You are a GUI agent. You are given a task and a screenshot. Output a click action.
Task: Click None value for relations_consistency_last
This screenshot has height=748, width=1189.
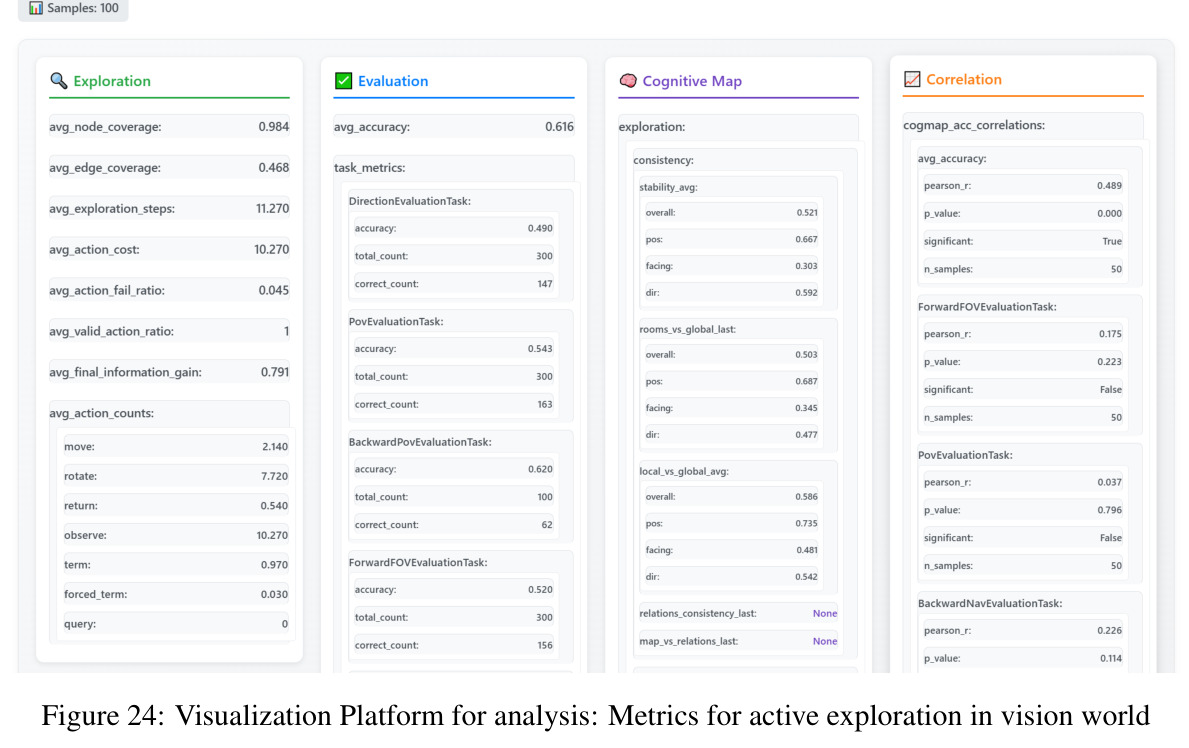(x=825, y=613)
